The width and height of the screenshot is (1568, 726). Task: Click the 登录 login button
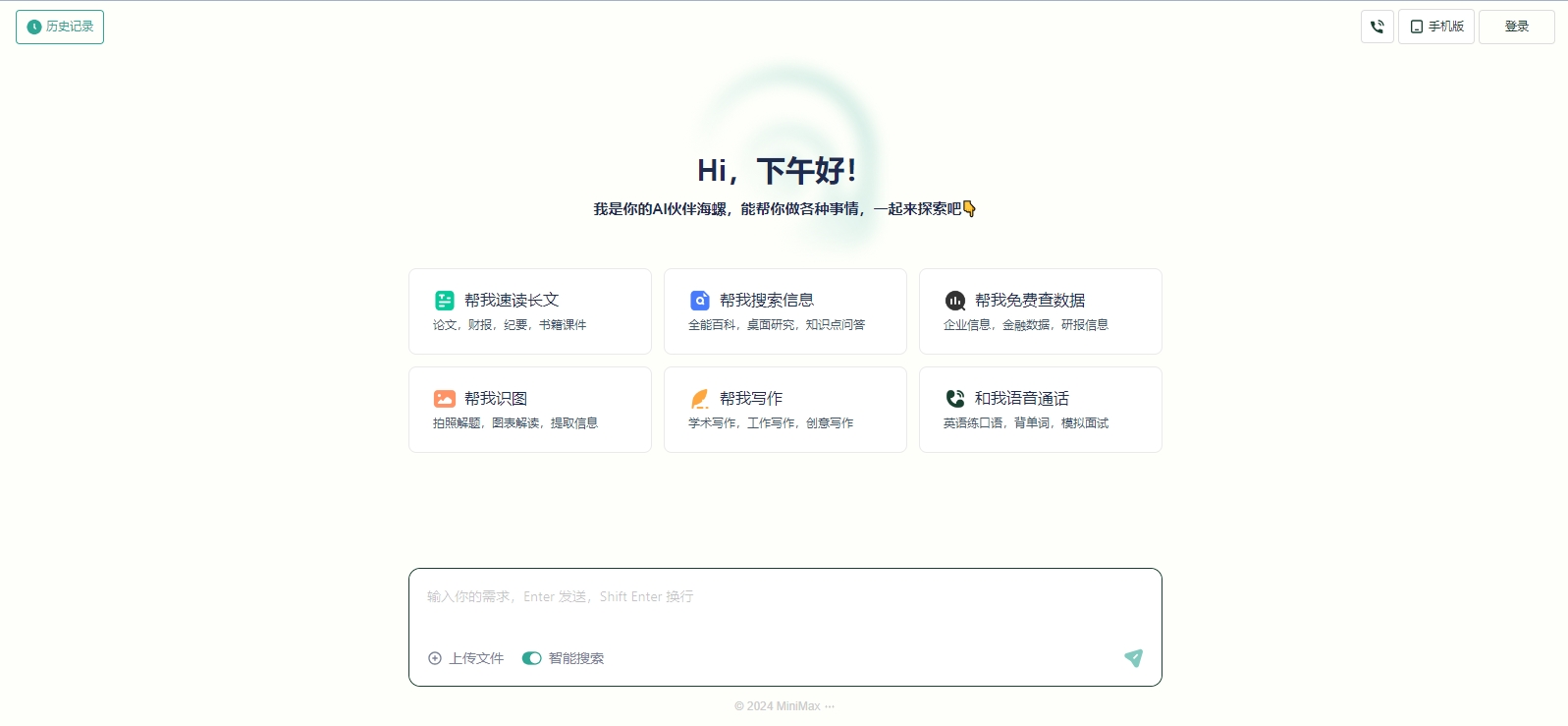1517,27
